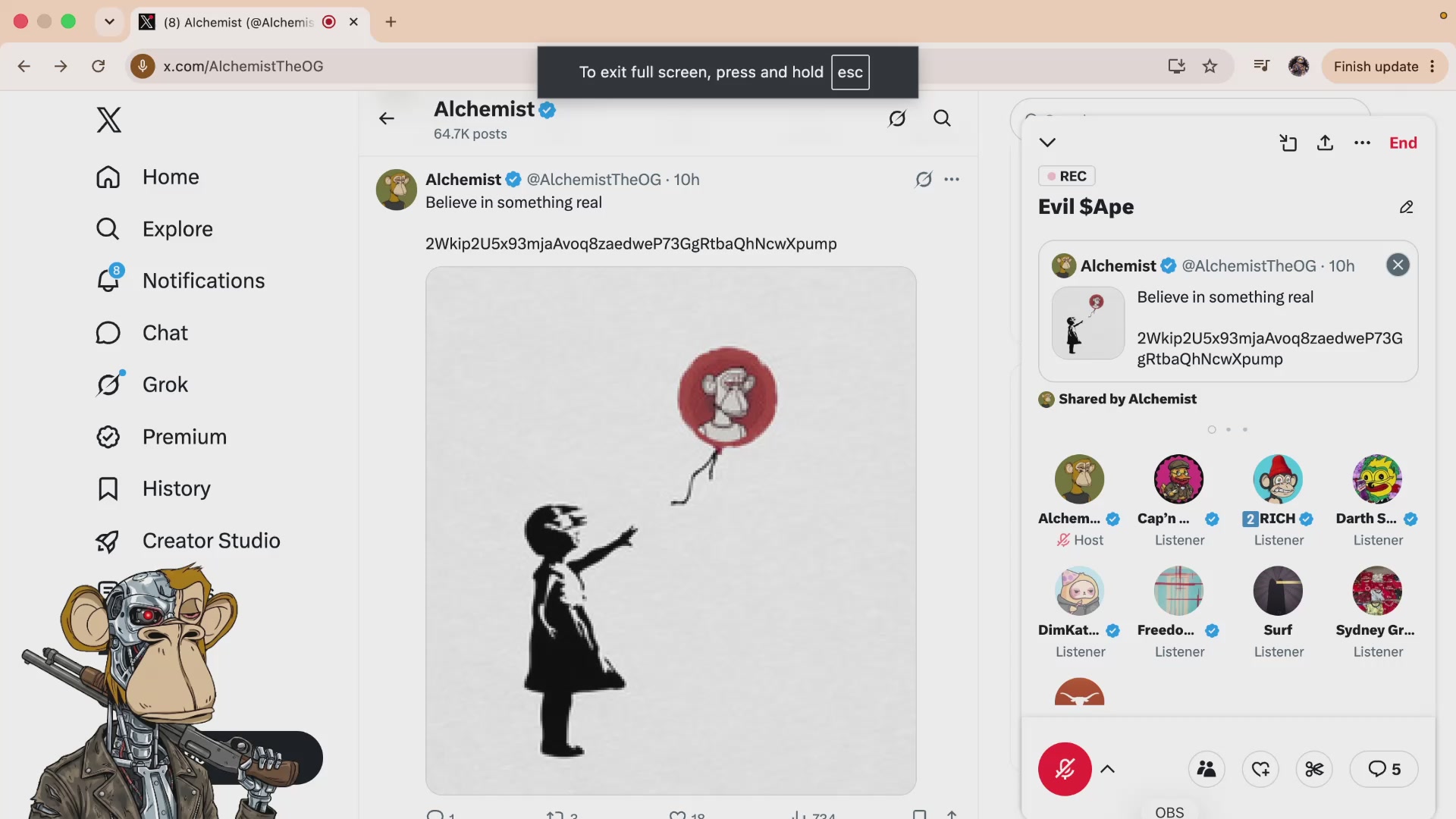Edit the Space title Evil $Ape

pos(1406,207)
